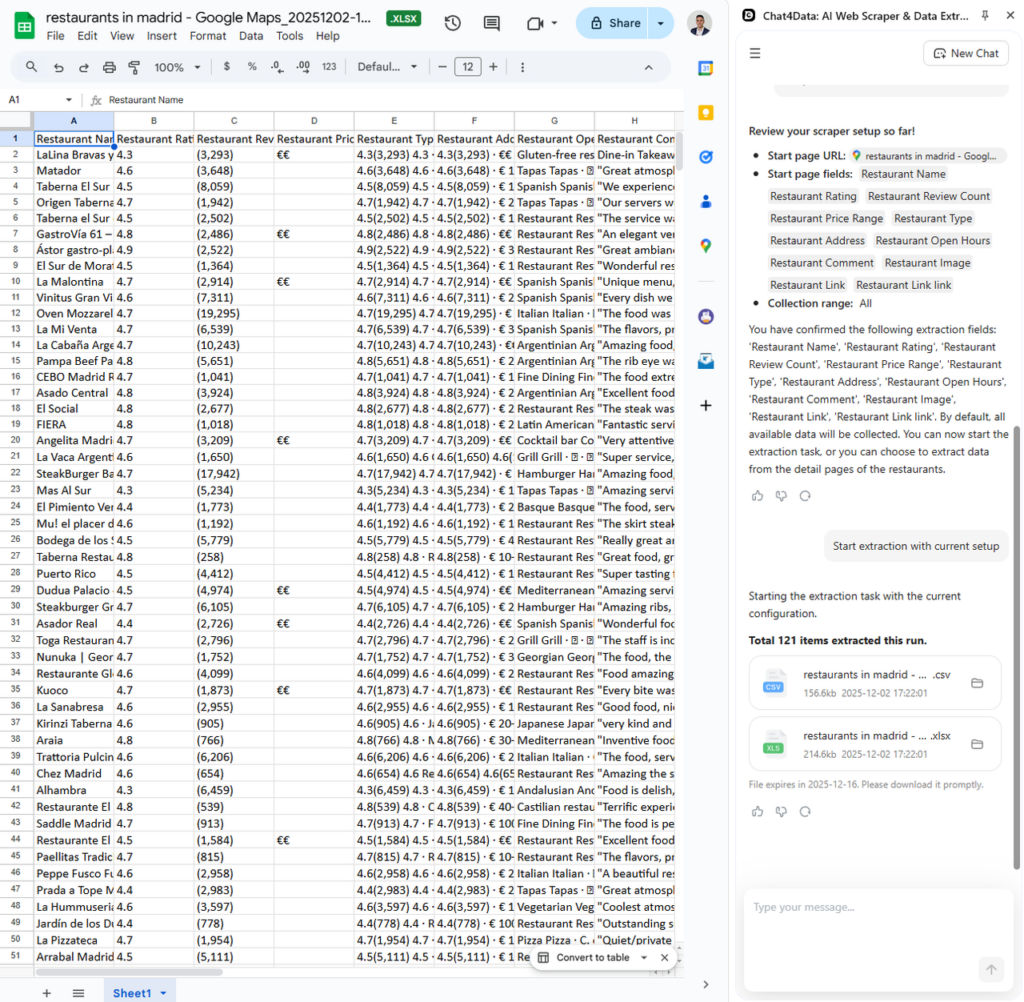The image size is (1024, 1002).
Task: Click Convert to table button
Action: pos(594,957)
